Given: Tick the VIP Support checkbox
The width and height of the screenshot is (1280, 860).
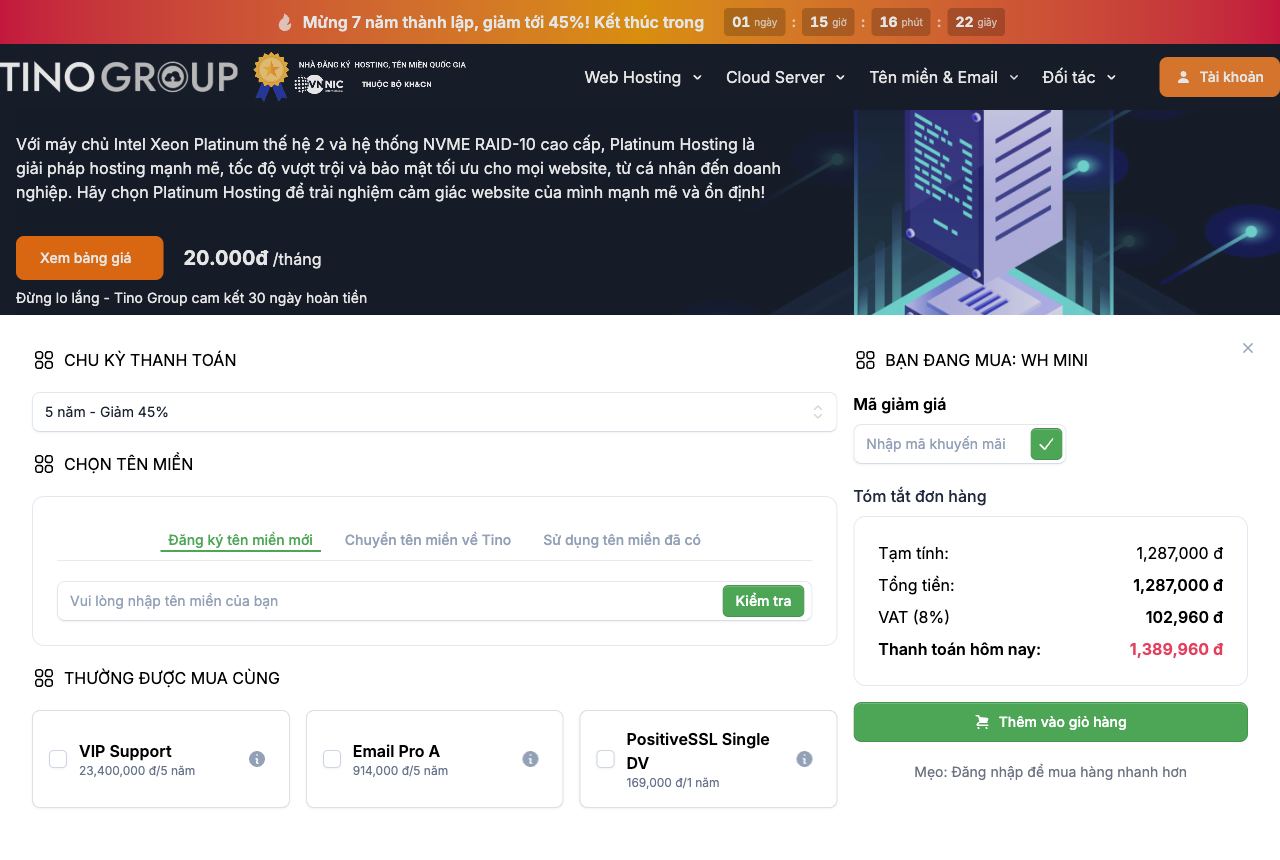Looking at the screenshot, I should pyautogui.click(x=58, y=759).
